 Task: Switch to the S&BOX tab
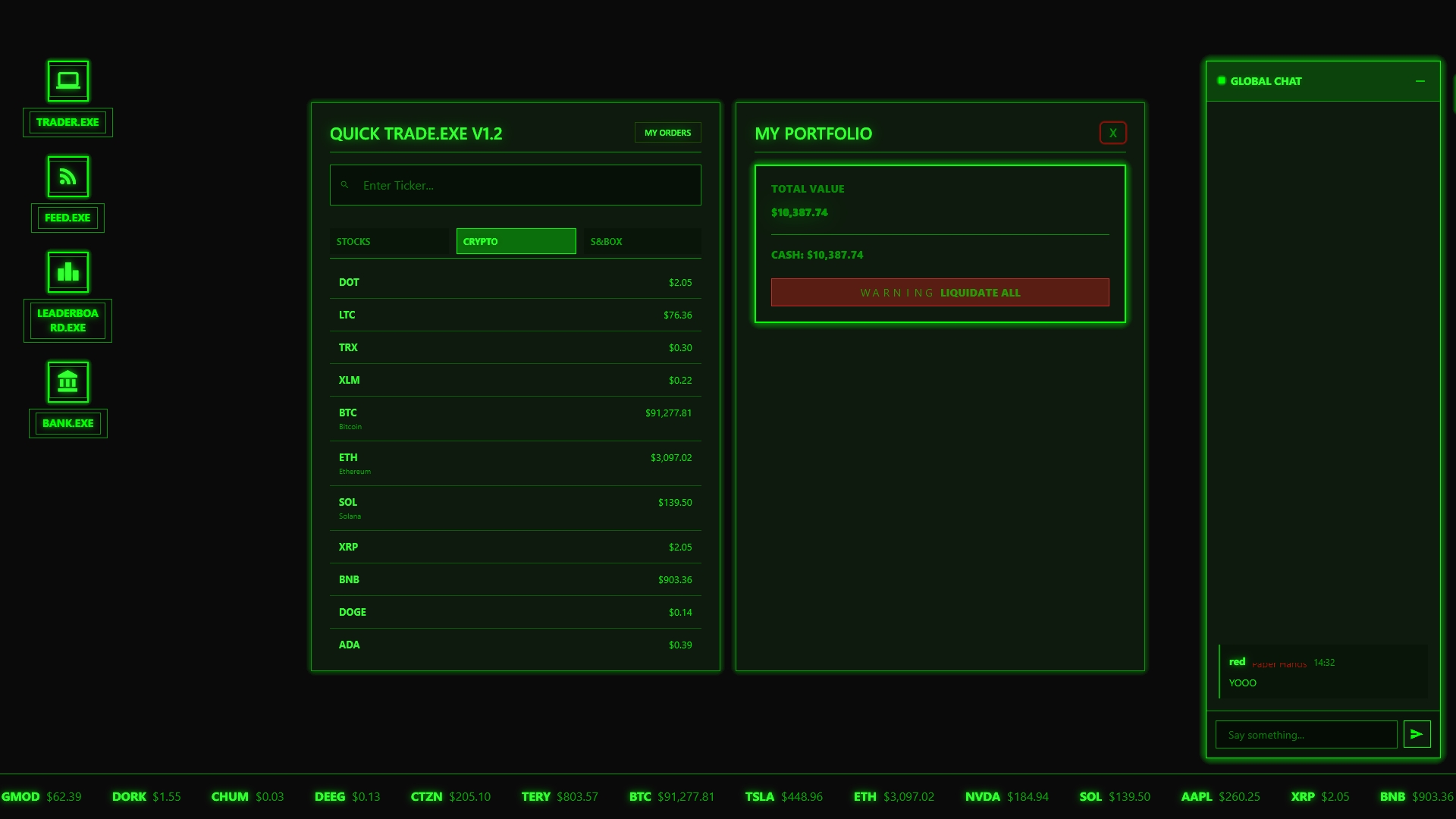[x=641, y=241]
